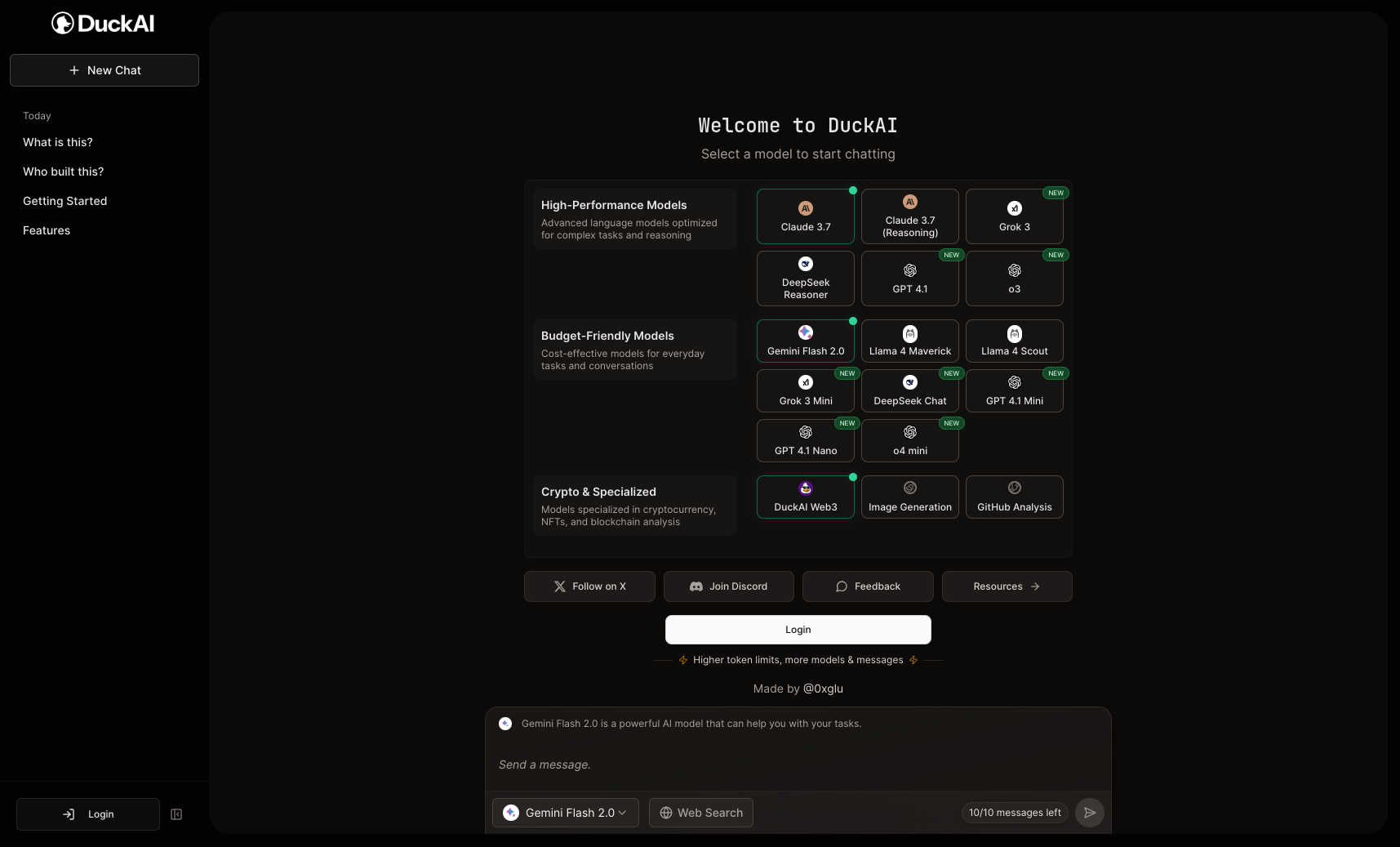This screenshot has width=1400, height=847.
Task: Select DeepSeek Chat model
Action: [910, 390]
